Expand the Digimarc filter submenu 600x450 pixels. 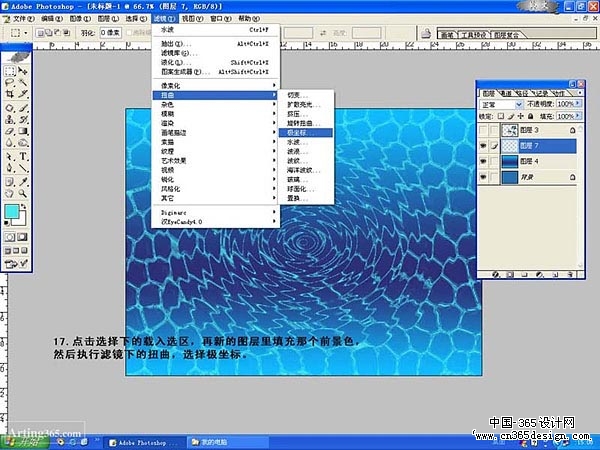[216, 212]
